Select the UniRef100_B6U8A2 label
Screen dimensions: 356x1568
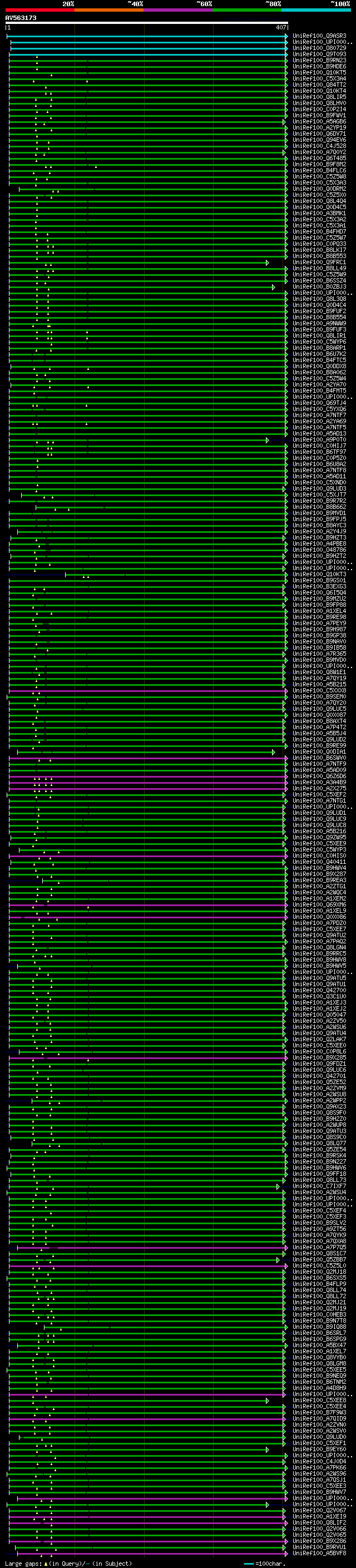[319, 464]
